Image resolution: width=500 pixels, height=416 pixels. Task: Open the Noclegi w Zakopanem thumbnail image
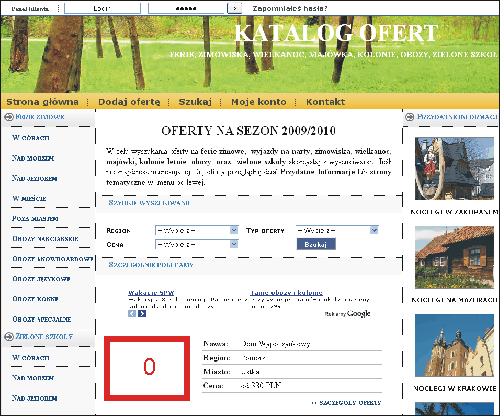[454, 169]
